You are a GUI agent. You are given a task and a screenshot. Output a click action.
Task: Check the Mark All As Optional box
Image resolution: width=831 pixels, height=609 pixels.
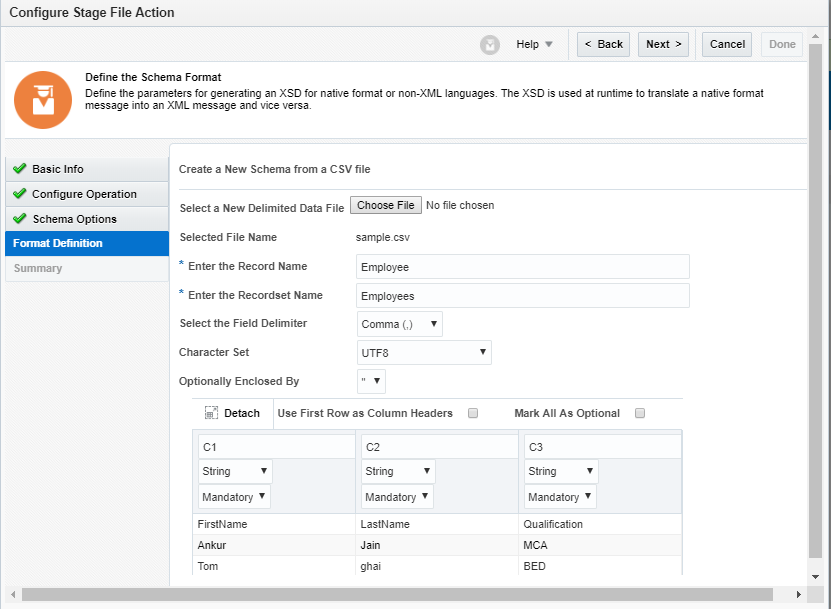[x=640, y=413]
